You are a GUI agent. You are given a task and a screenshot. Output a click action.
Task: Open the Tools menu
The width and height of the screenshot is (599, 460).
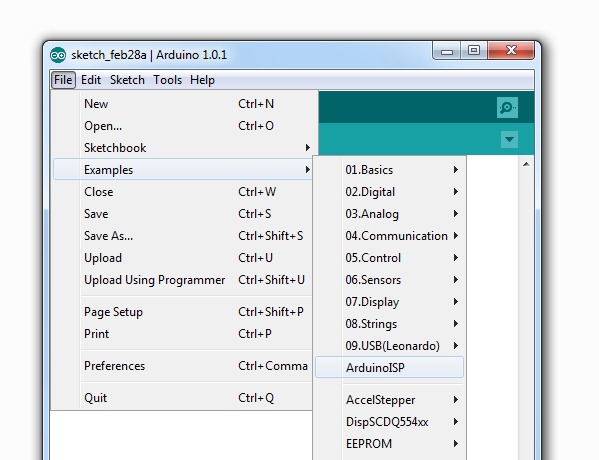[167, 80]
